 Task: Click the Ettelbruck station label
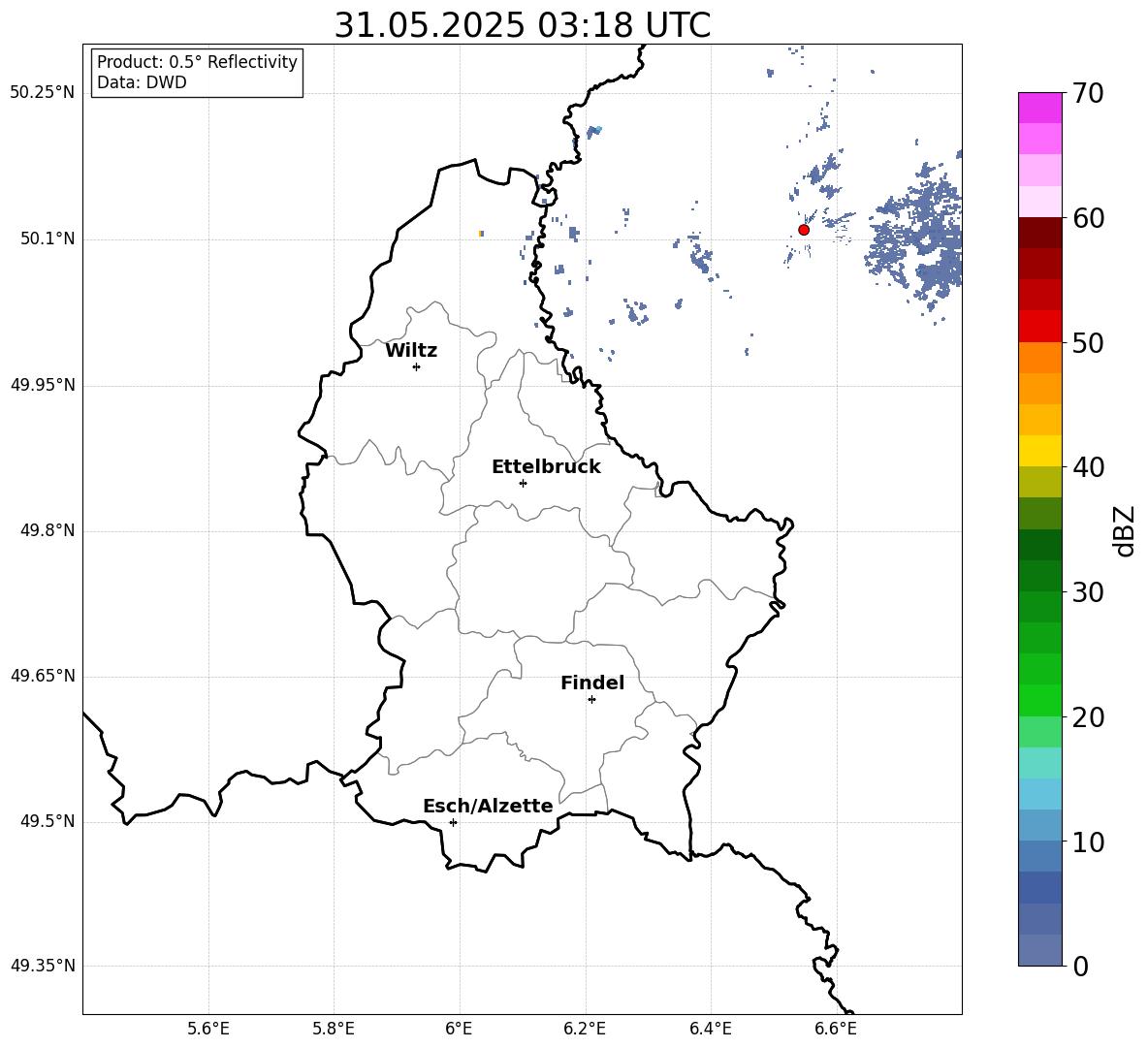546,467
